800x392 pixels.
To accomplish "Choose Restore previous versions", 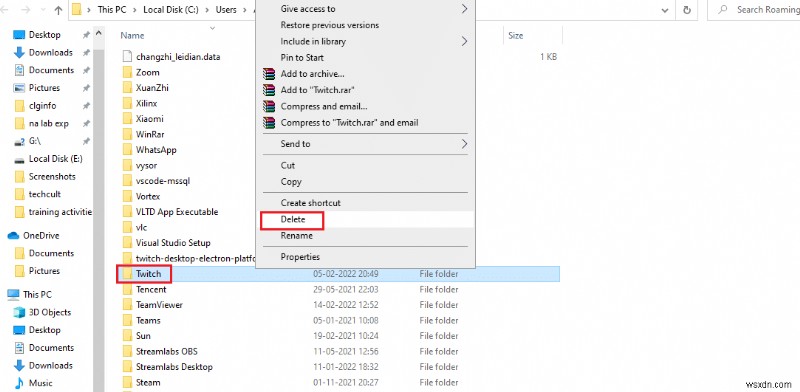I will tap(365, 25).
